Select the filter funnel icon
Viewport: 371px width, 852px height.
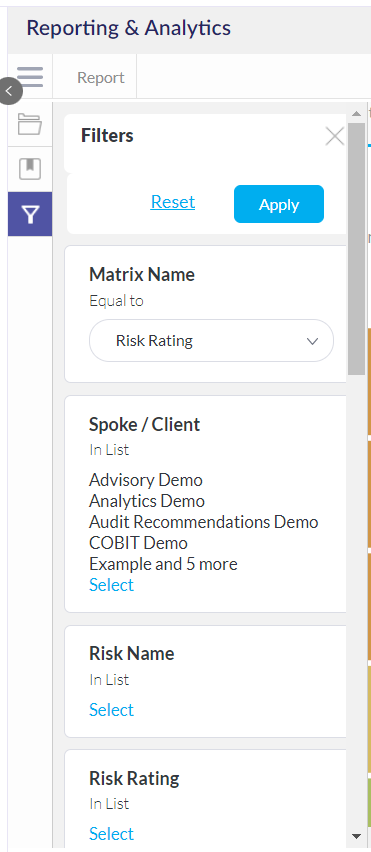pos(30,214)
